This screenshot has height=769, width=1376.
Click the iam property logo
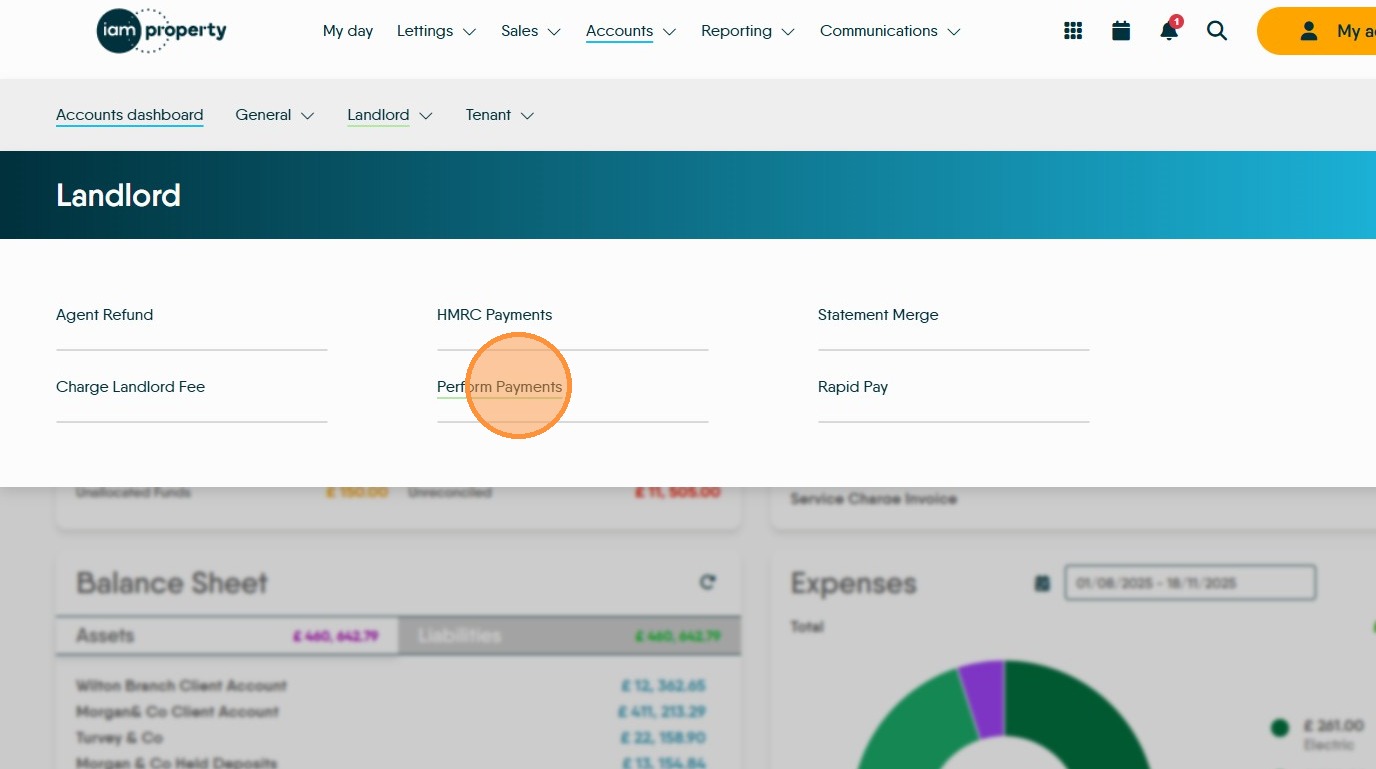(x=161, y=31)
